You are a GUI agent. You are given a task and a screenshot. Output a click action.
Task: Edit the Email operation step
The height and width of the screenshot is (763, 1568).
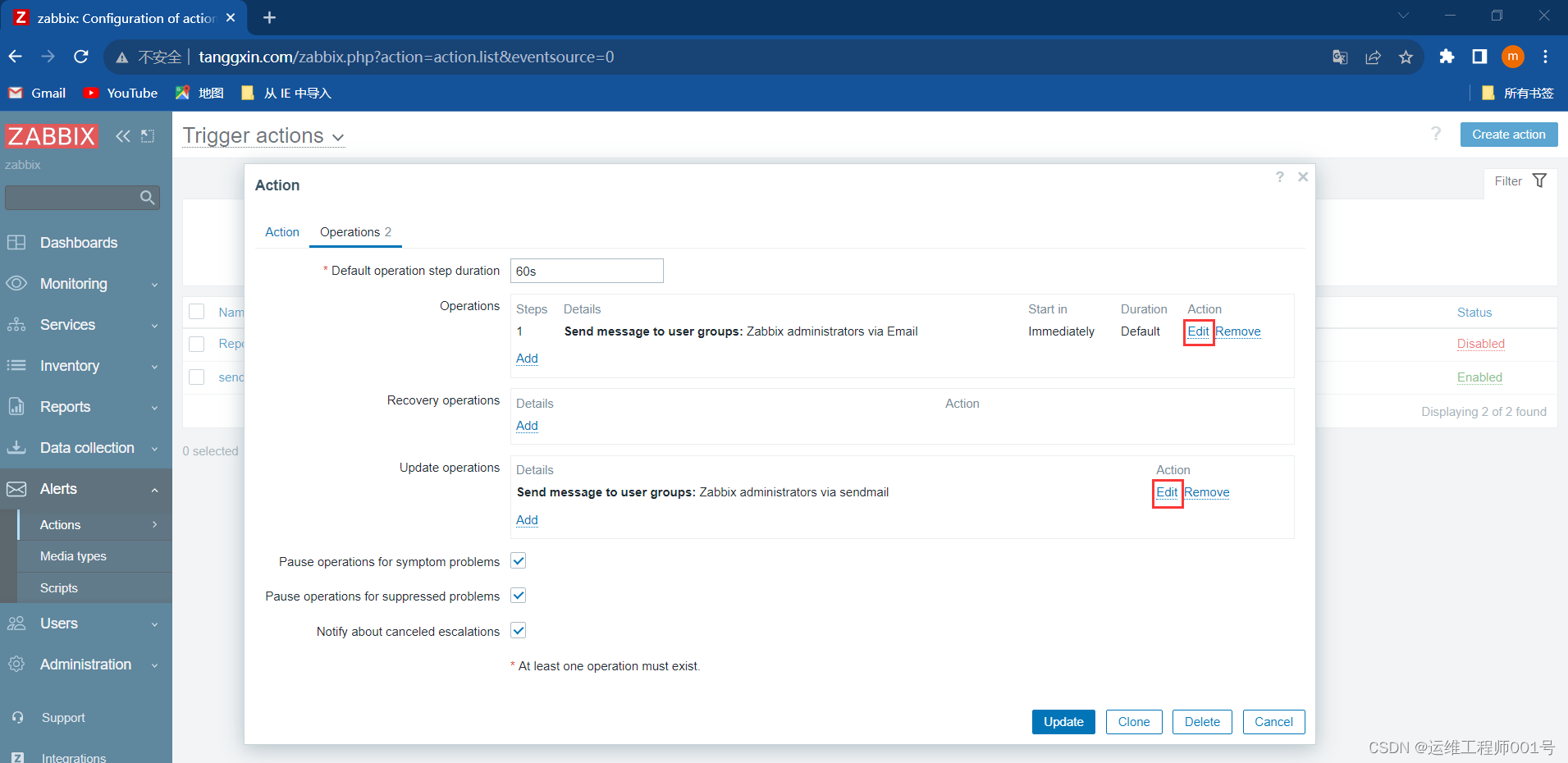(x=1198, y=331)
